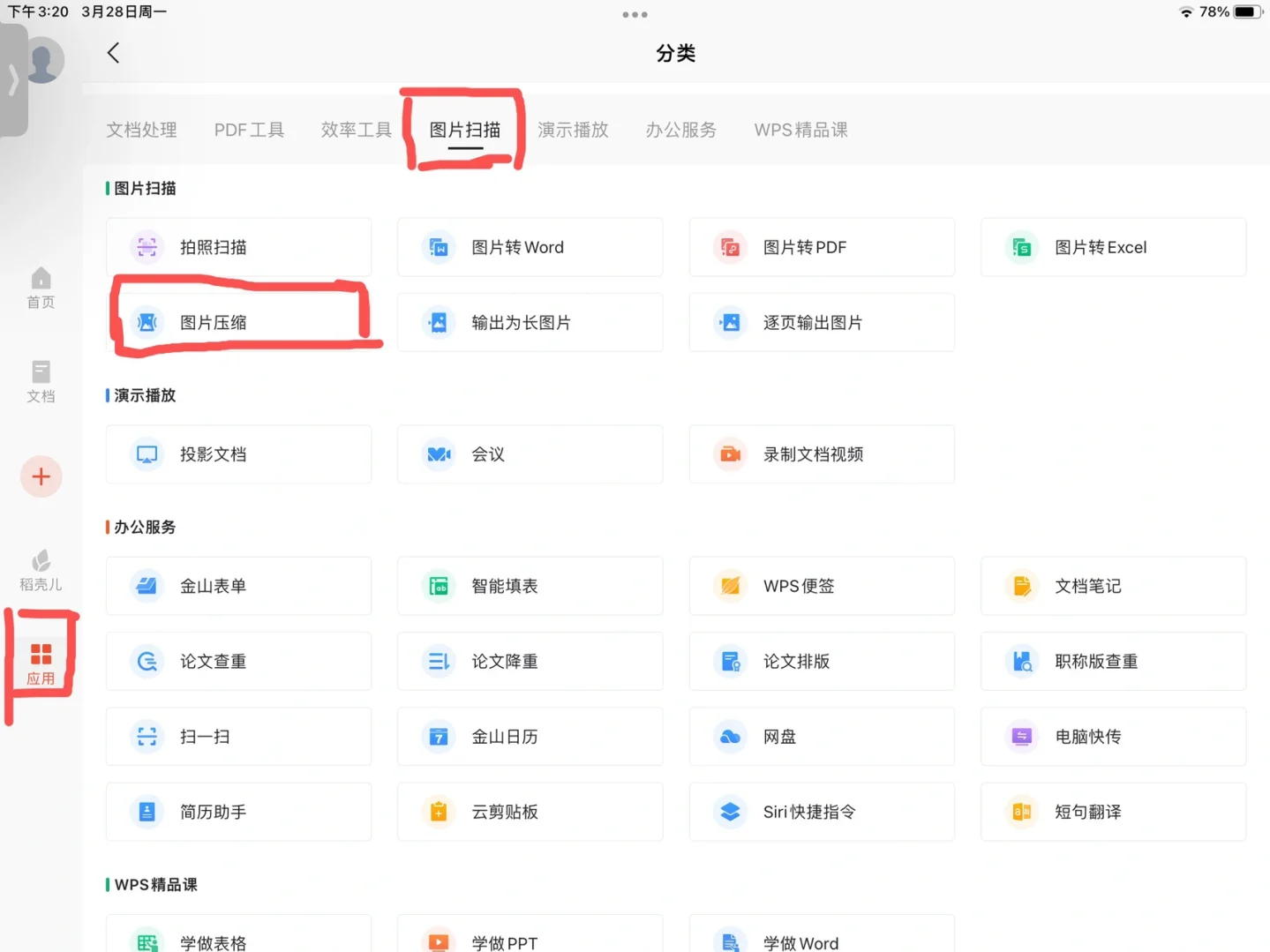
Task: Open the 金山表单 form icon
Action: (147, 586)
